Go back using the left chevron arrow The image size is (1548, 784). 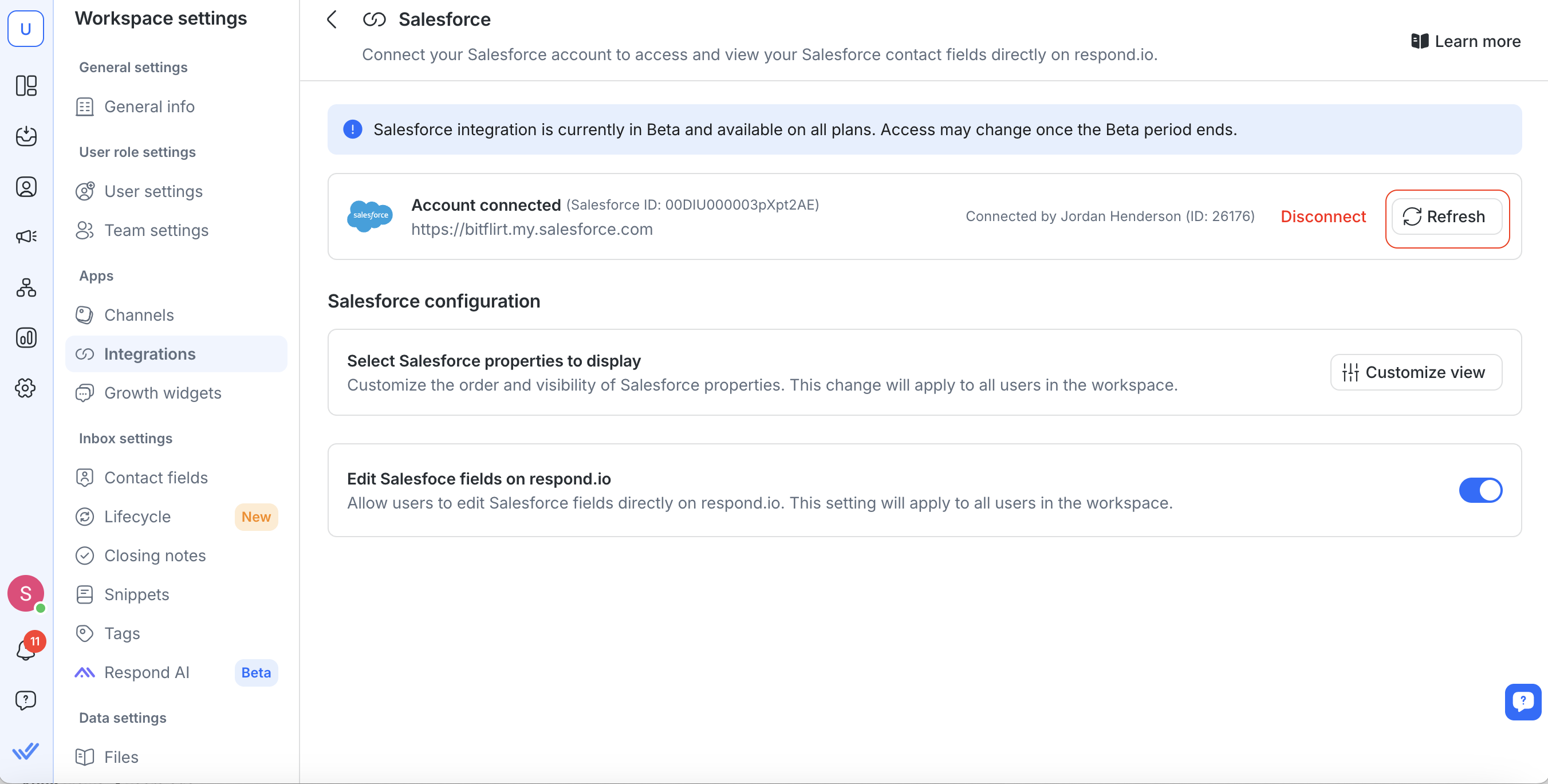pyautogui.click(x=332, y=20)
